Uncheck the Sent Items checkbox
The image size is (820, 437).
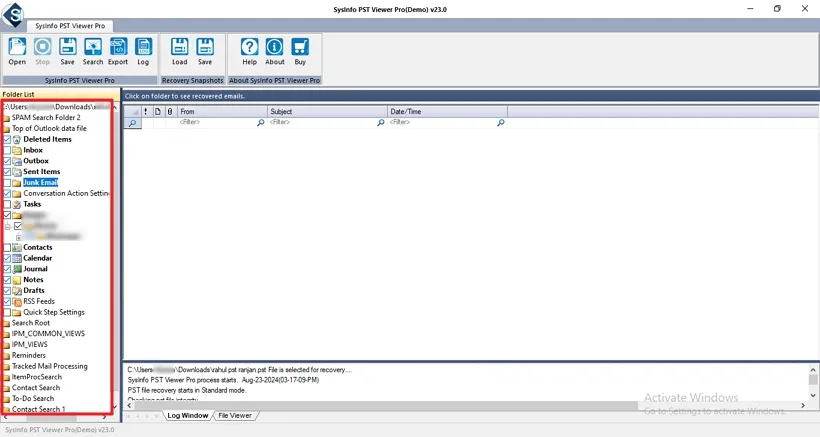pyautogui.click(x=7, y=172)
